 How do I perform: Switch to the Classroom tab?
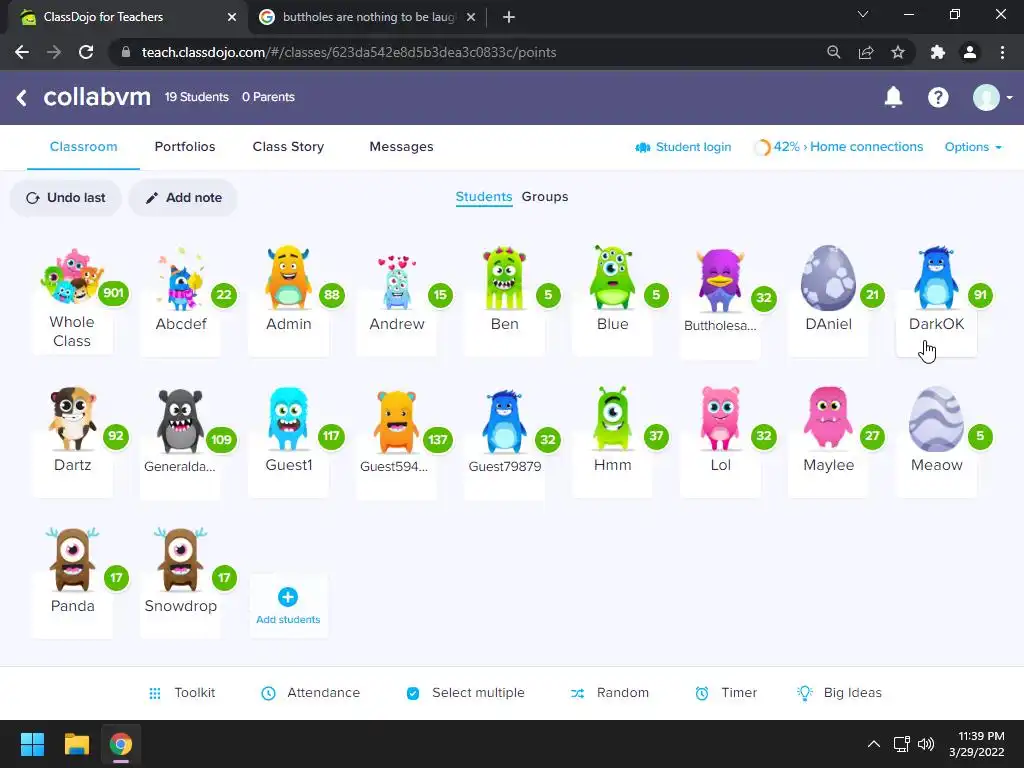pyautogui.click(x=84, y=147)
